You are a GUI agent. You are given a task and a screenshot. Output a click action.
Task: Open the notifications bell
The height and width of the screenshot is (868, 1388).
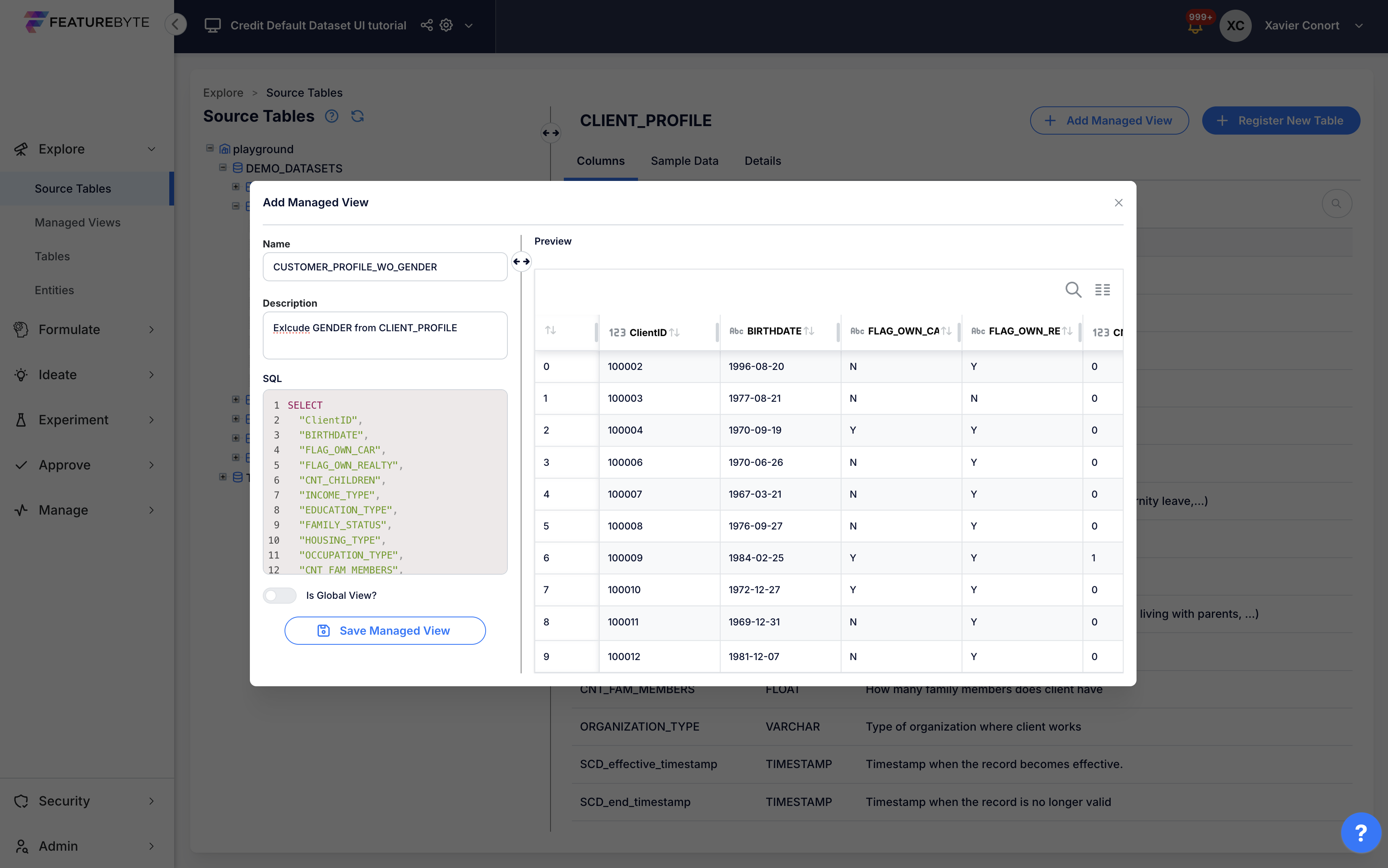(x=1195, y=27)
